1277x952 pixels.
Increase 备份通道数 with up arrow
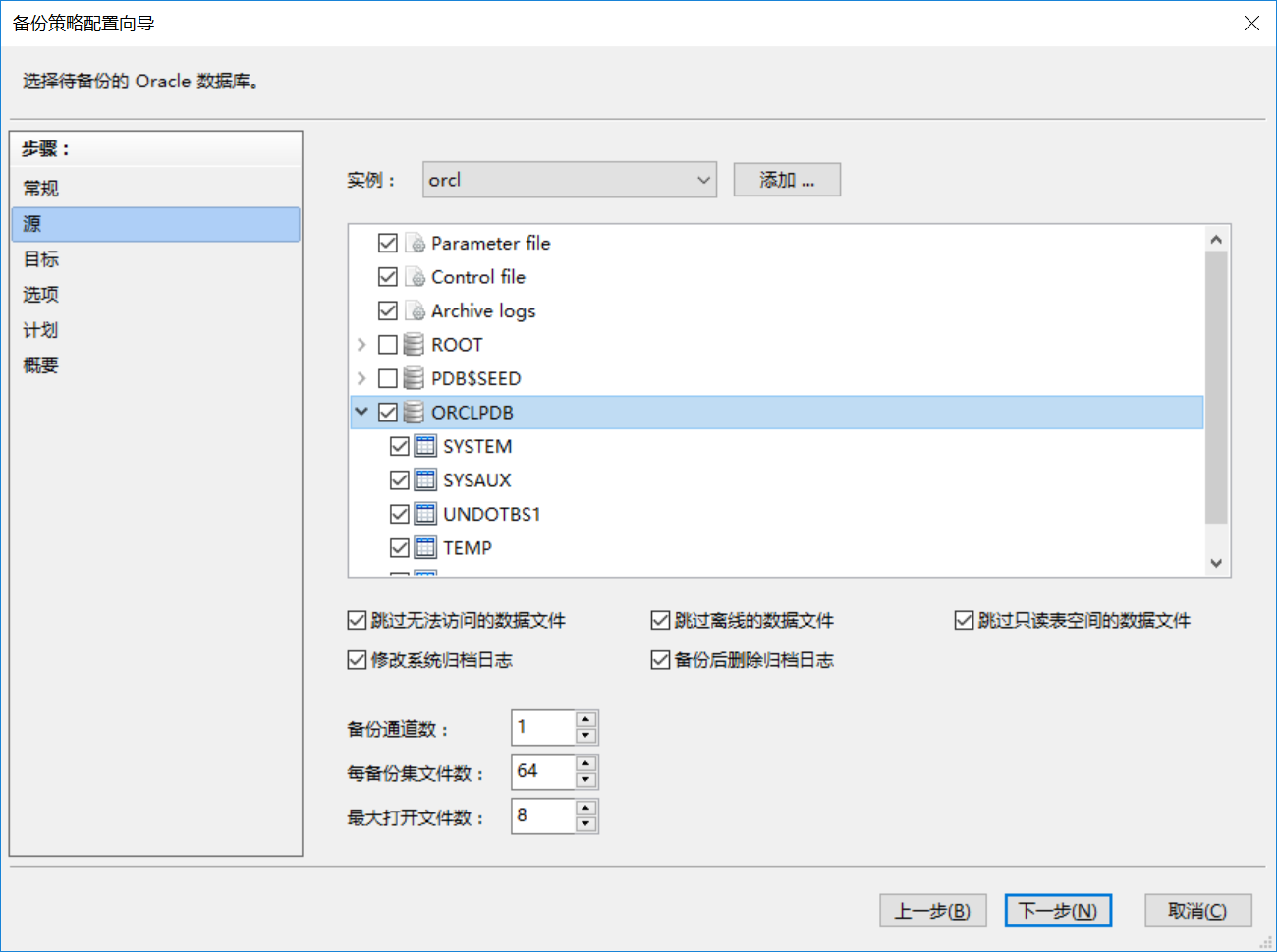(x=586, y=720)
